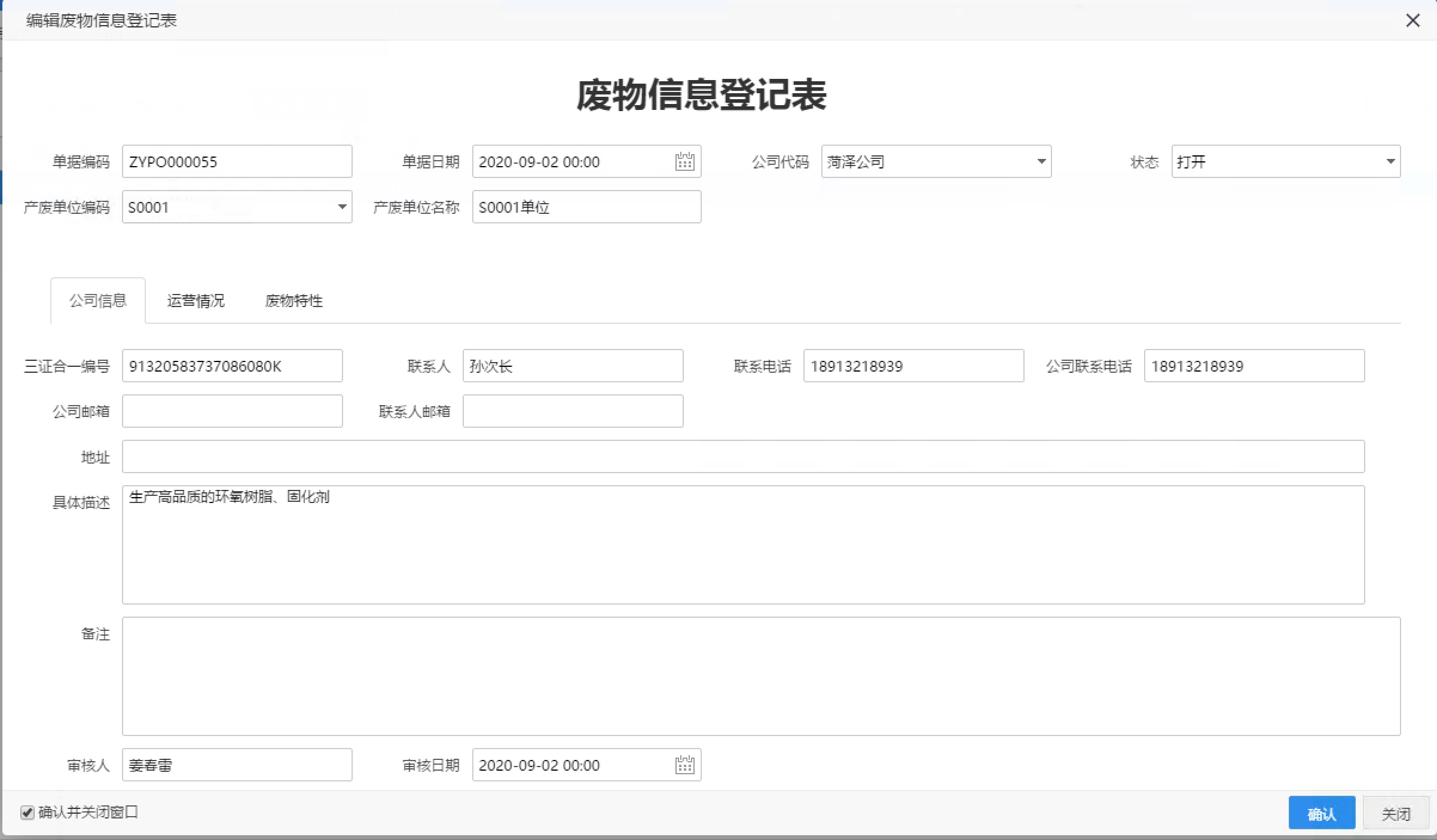Click the 三证合一编号 input field
This screenshot has width=1437, height=840.
pos(233,366)
